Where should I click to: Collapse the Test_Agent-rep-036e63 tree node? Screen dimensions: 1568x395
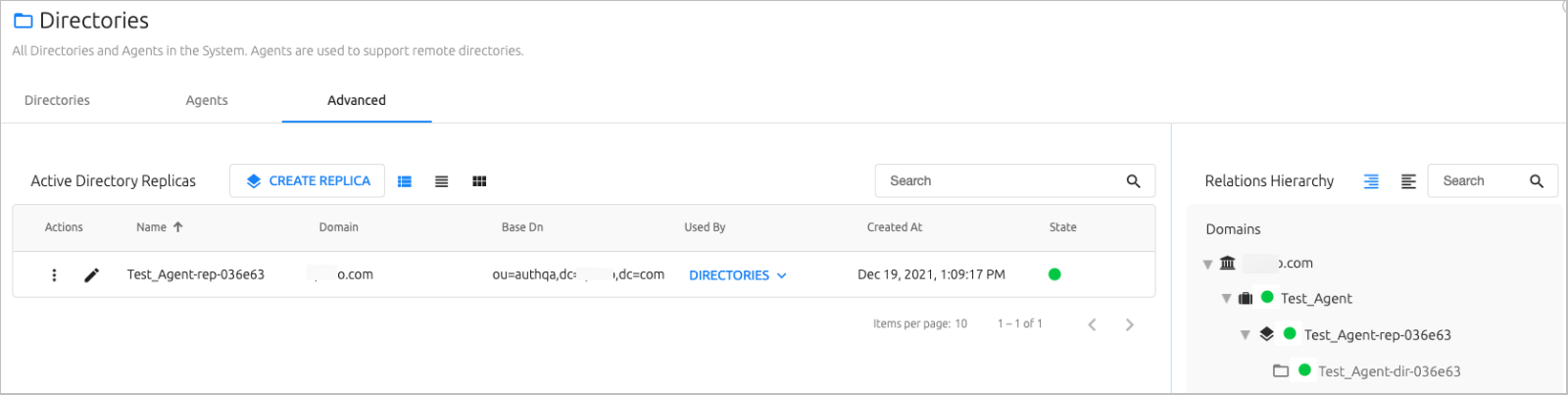(1245, 335)
